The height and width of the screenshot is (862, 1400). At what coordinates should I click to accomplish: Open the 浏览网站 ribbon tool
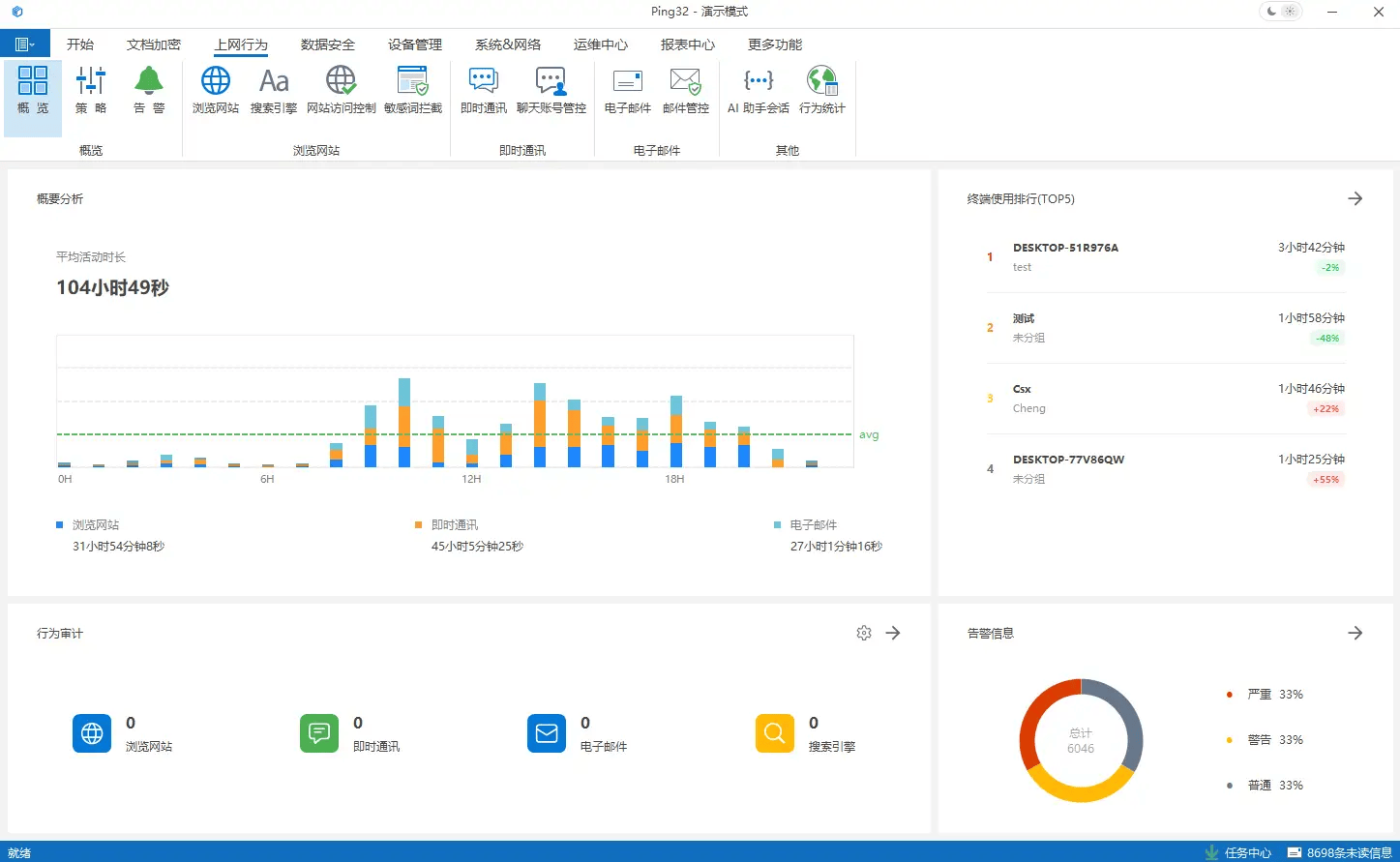pyautogui.click(x=215, y=90)
